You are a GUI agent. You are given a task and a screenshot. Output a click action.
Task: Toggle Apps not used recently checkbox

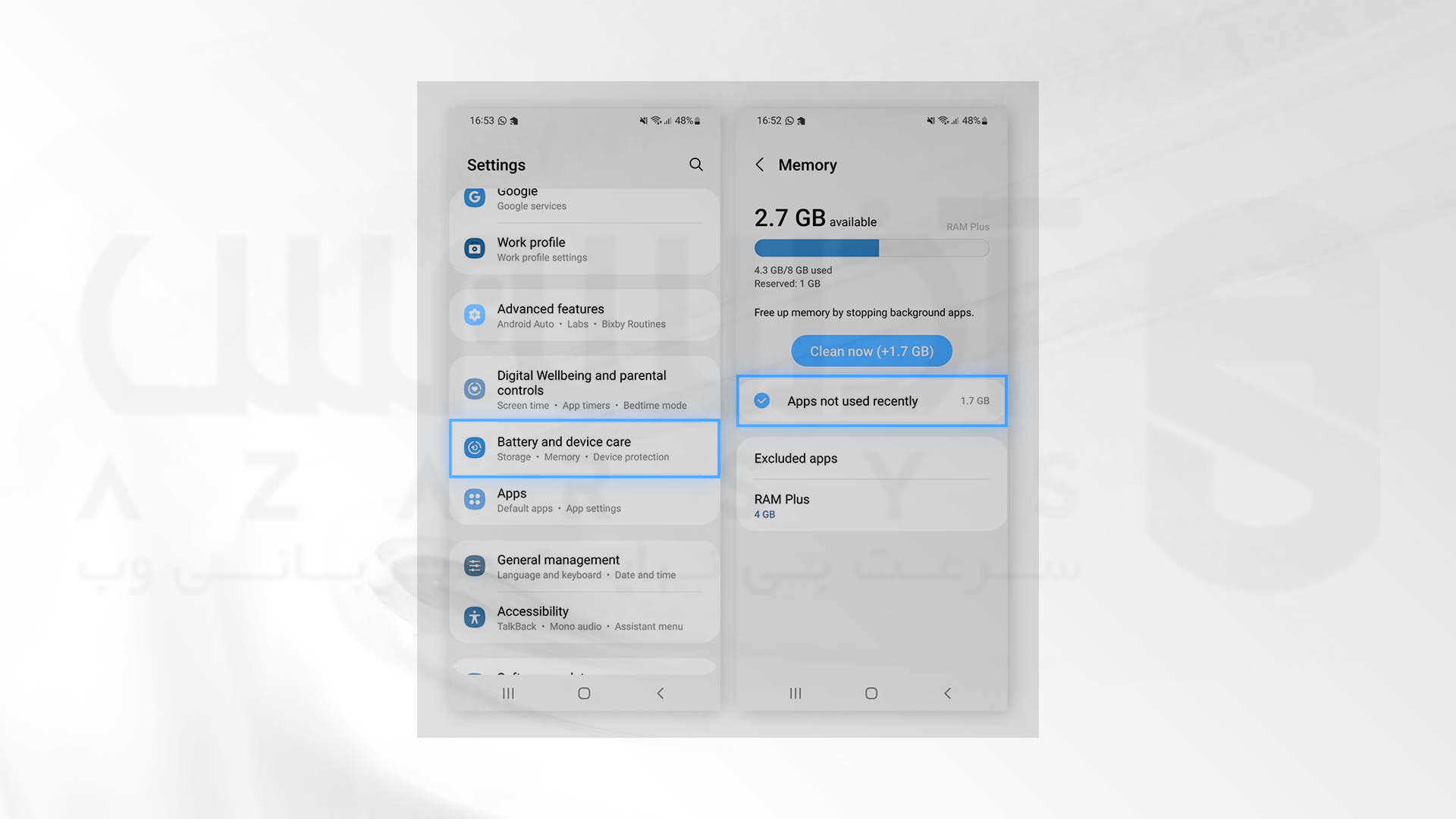(x=762, y=401)
